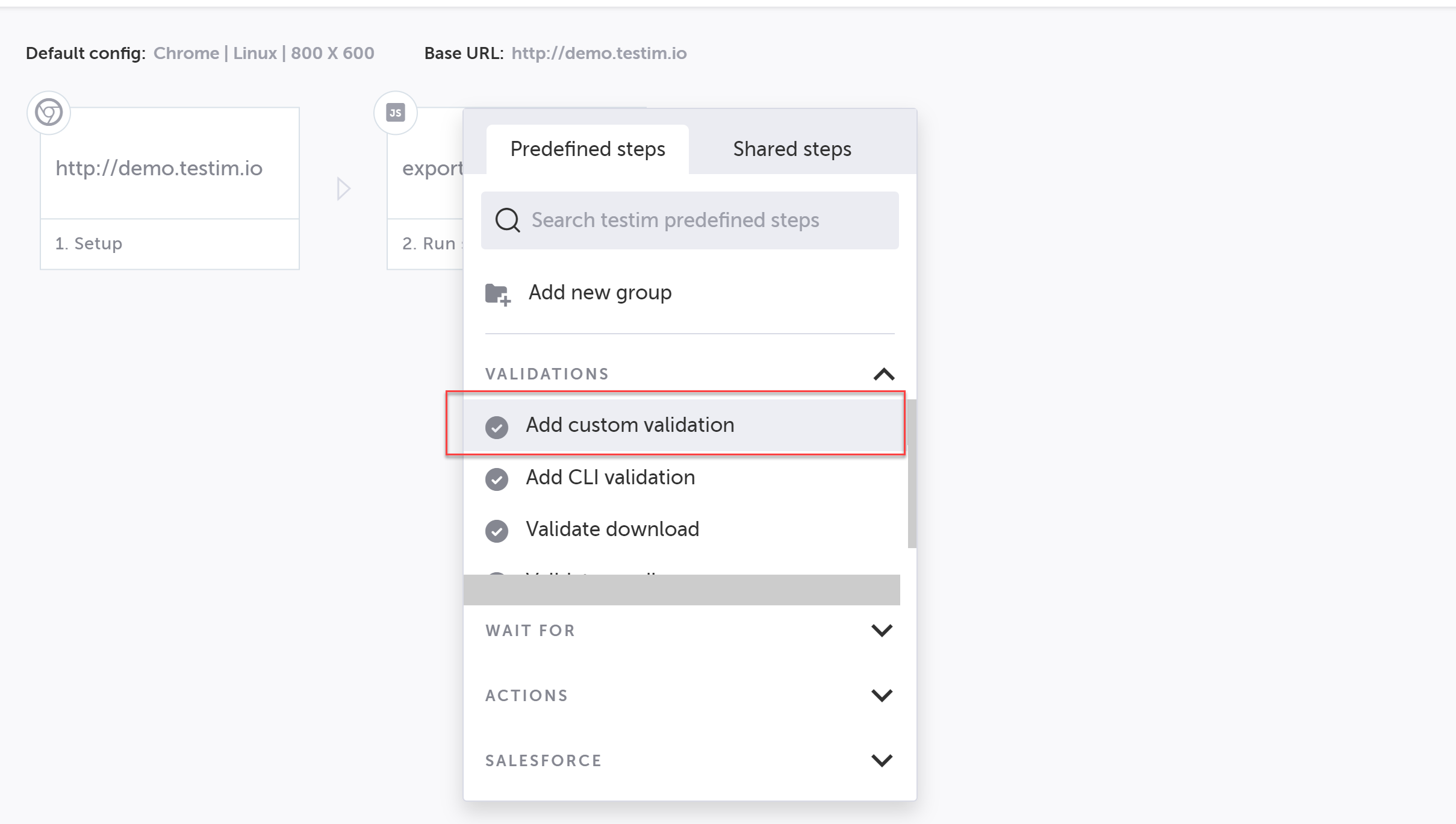Click the Chrome browser icon on Setup step
This screenshot has width=1456, height=824.
[49, 113]
